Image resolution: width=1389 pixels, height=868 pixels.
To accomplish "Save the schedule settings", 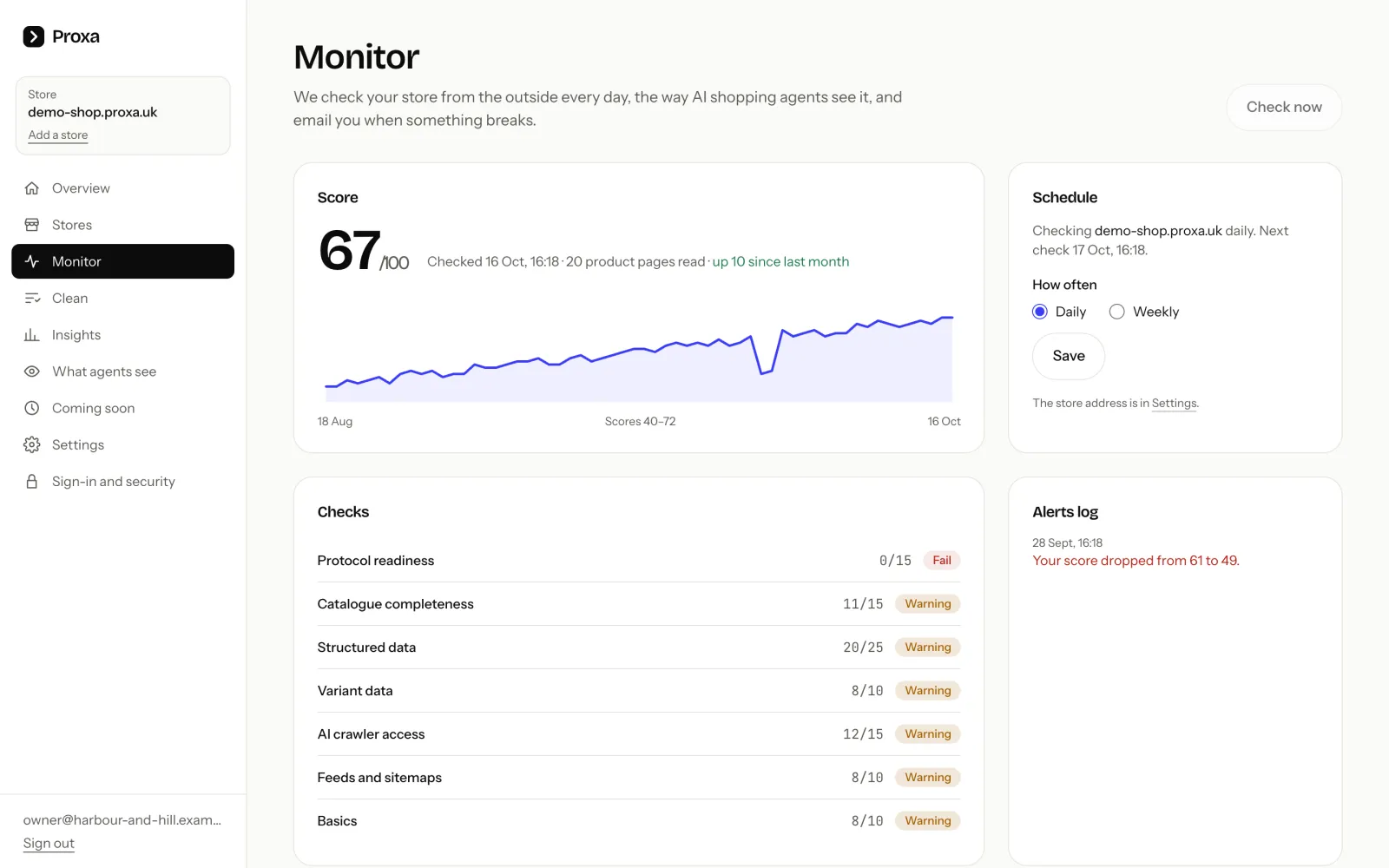I will tap(1069, 356).
